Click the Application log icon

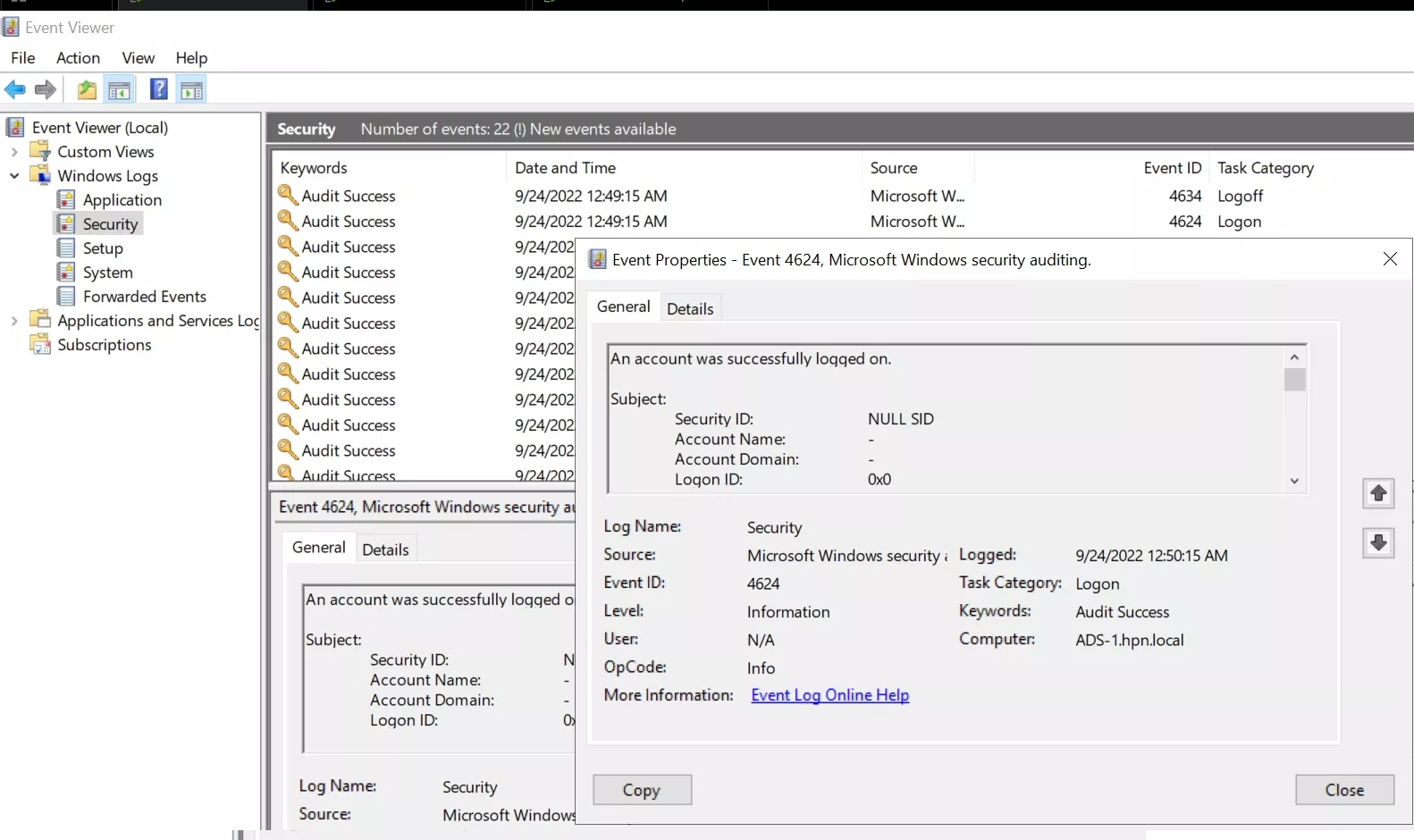point(66,199)
